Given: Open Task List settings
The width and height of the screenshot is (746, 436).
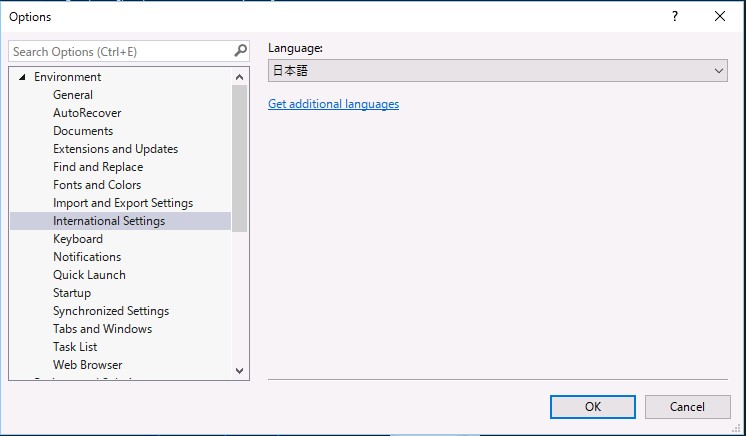Looking at the screenshot, I should [x=75, y=347].
